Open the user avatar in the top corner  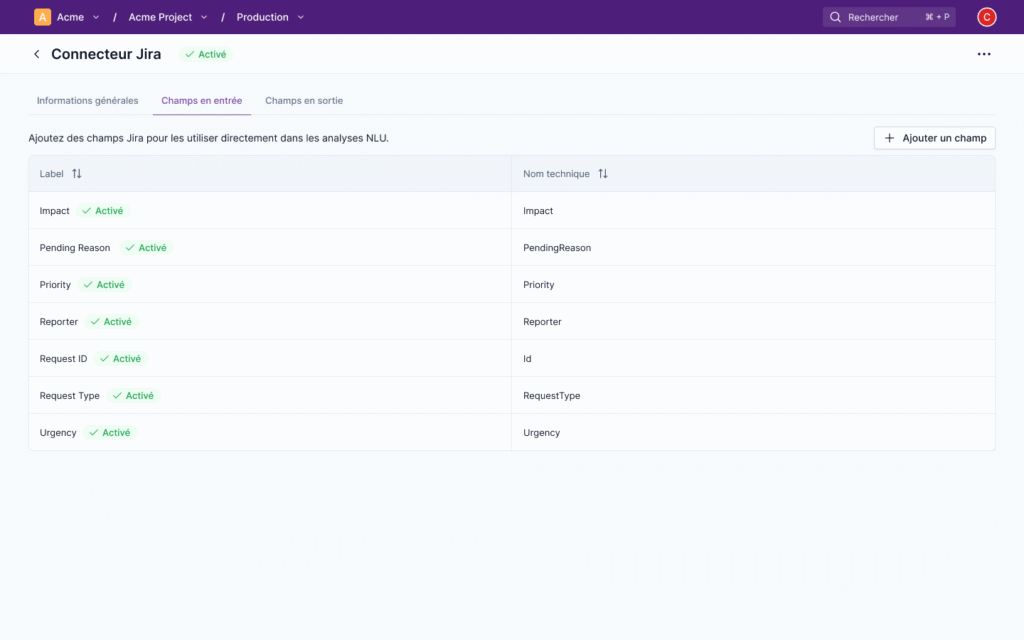(x=986, y=17)
